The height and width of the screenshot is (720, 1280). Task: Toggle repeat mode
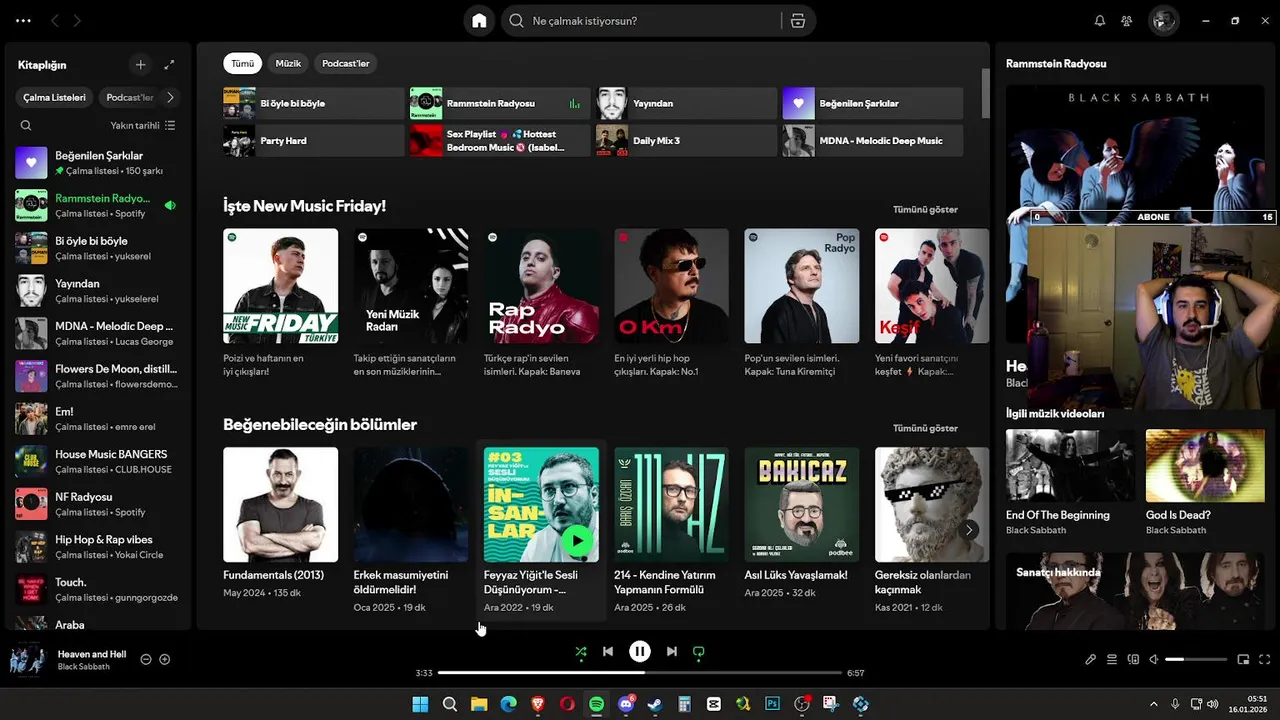point(699,652)
